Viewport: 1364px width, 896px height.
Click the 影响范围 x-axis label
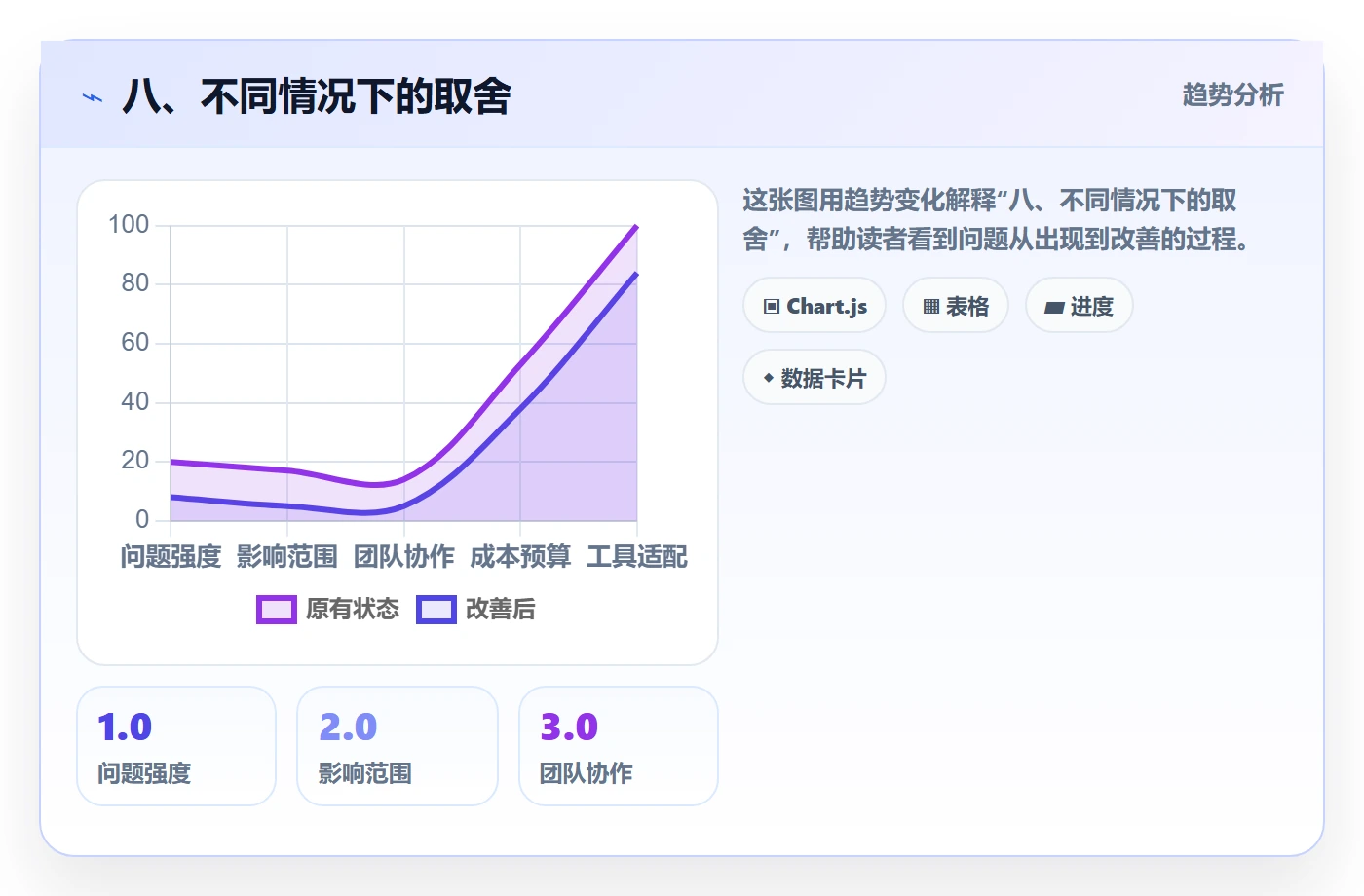[x=287, y=557]
